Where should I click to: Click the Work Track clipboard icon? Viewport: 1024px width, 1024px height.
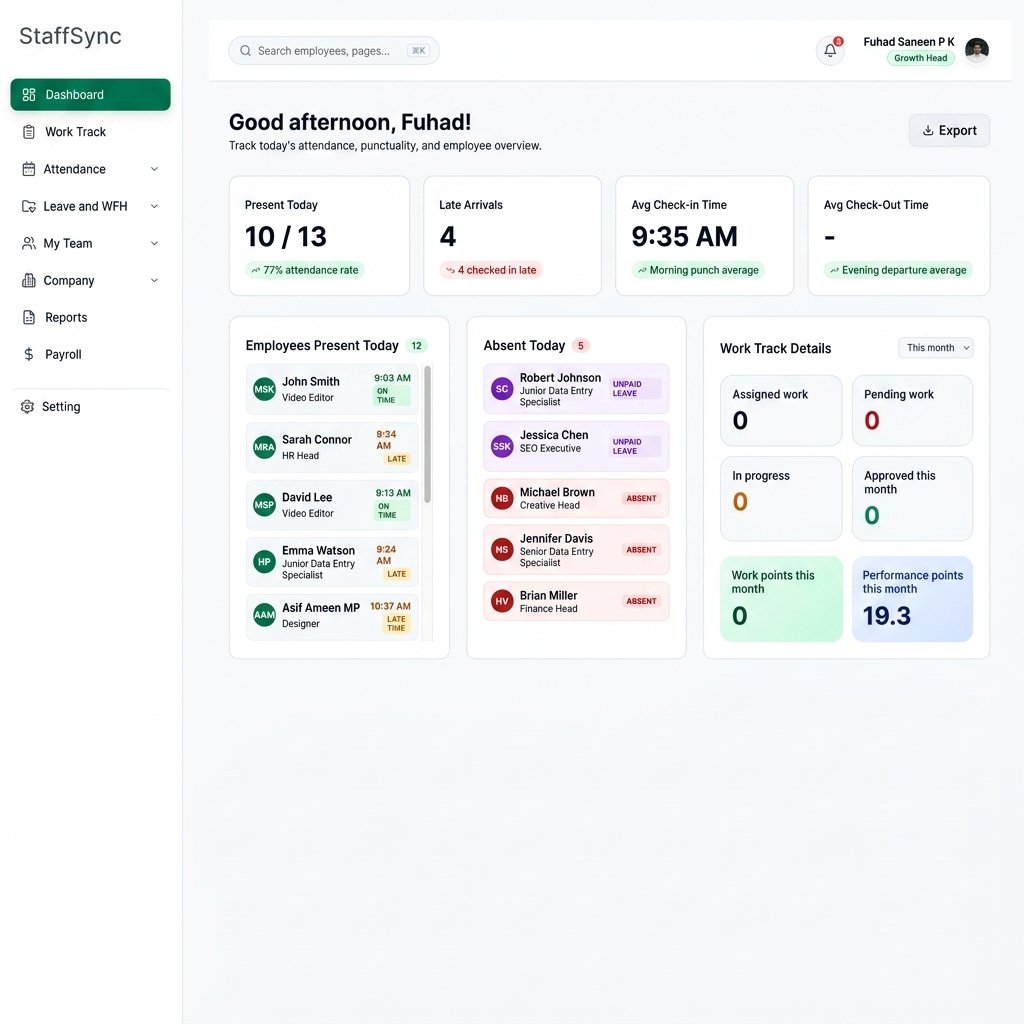29,132
